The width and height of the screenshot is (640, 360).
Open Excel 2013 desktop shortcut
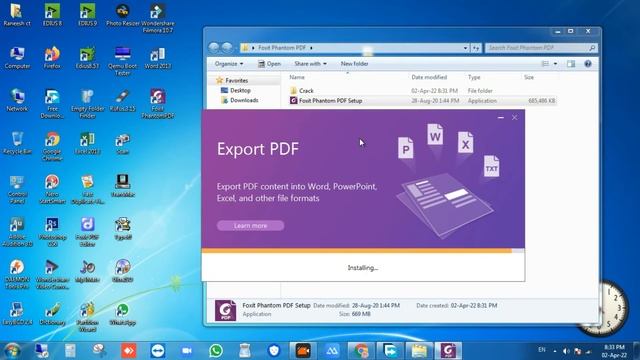tap(87, 143)
